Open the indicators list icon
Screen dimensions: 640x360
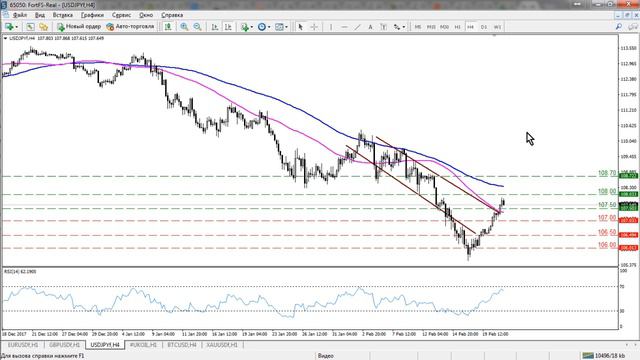(244, 27)
